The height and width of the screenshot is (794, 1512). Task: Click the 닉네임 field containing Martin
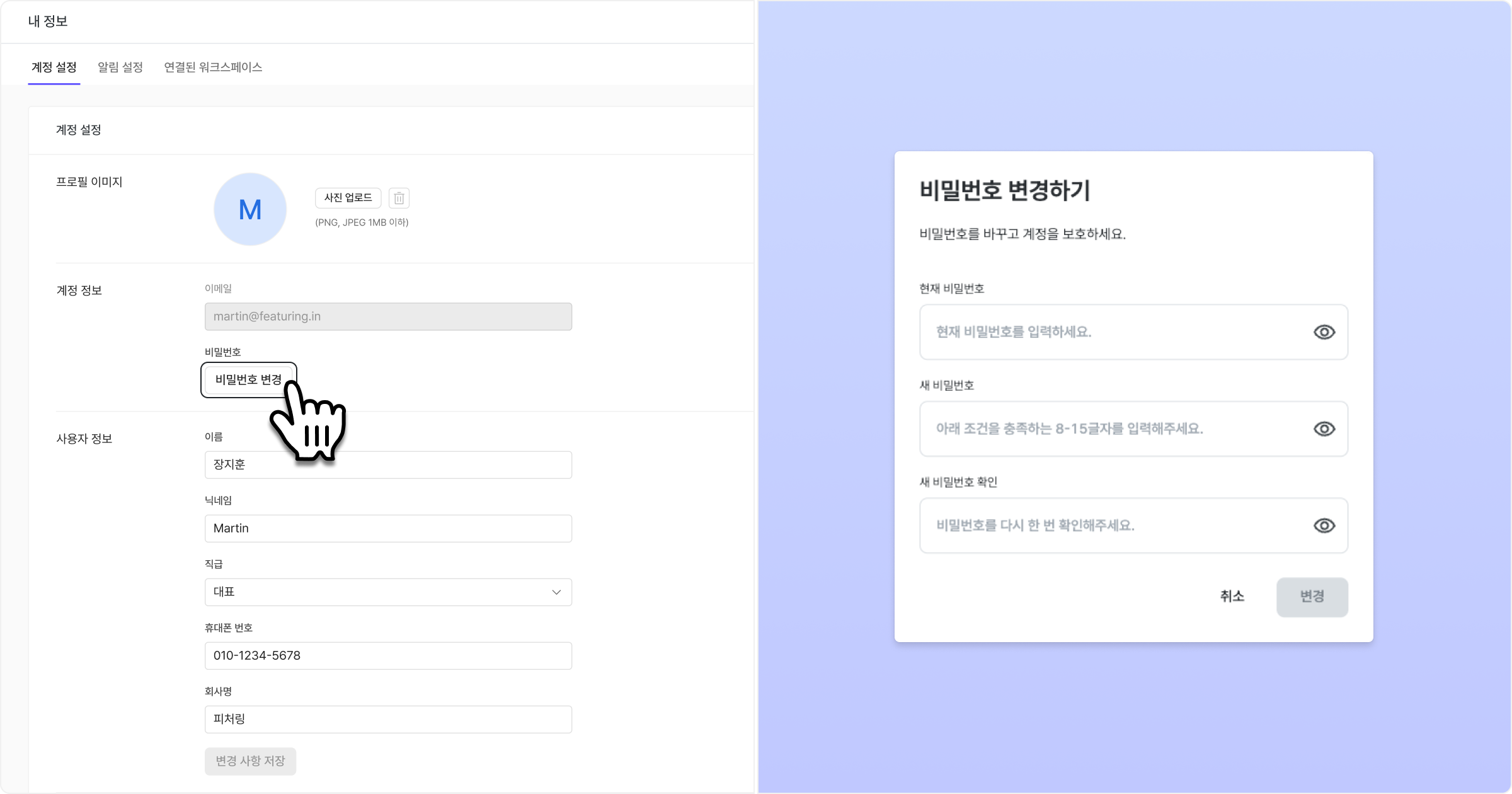(x=388, y=529)
